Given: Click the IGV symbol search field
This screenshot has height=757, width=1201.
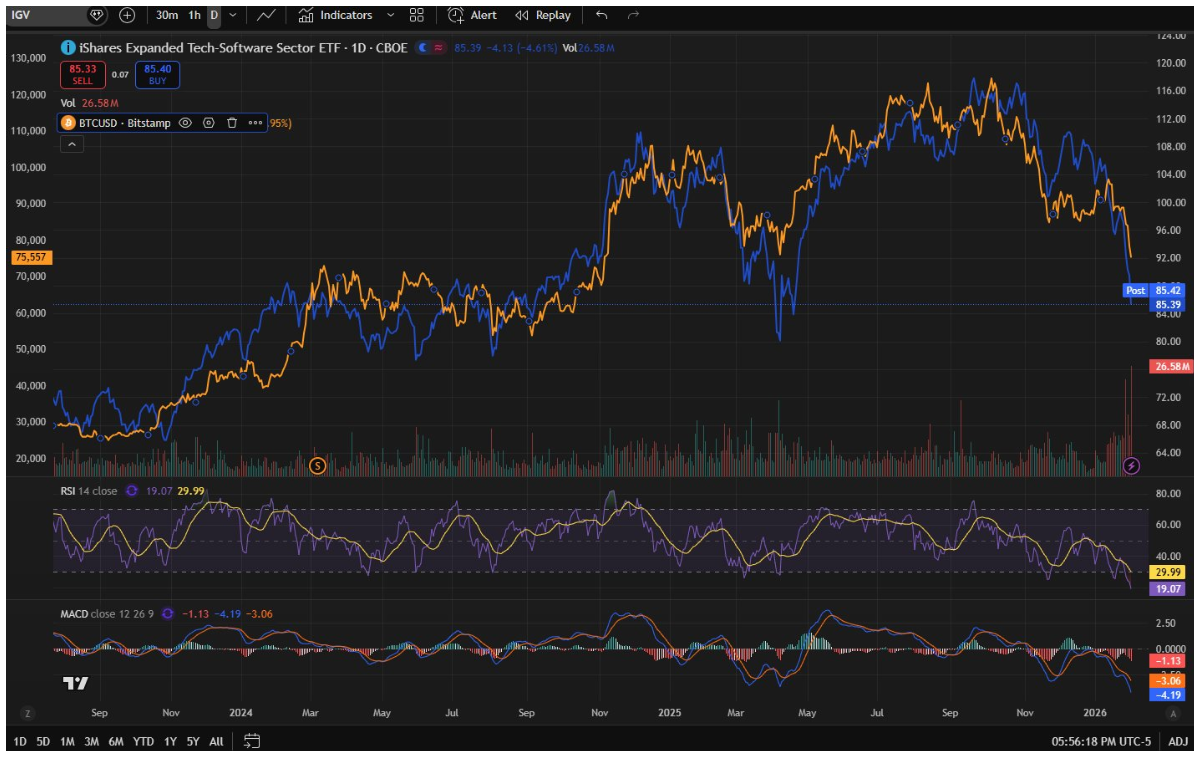Looking at the screenshot, I should pyautogui.click(x=40, y=15).
